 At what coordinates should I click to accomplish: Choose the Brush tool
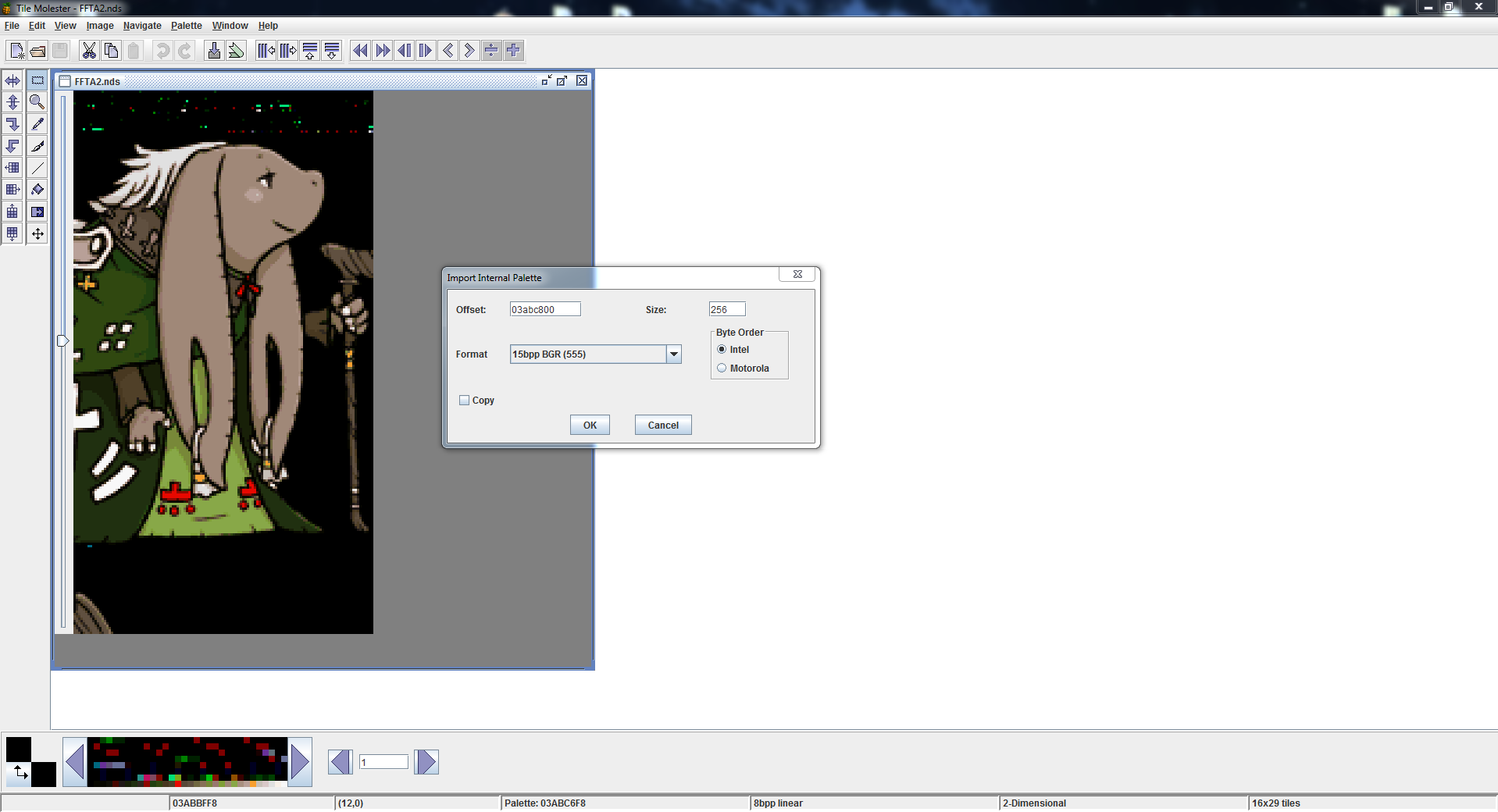tap(37, 146)
